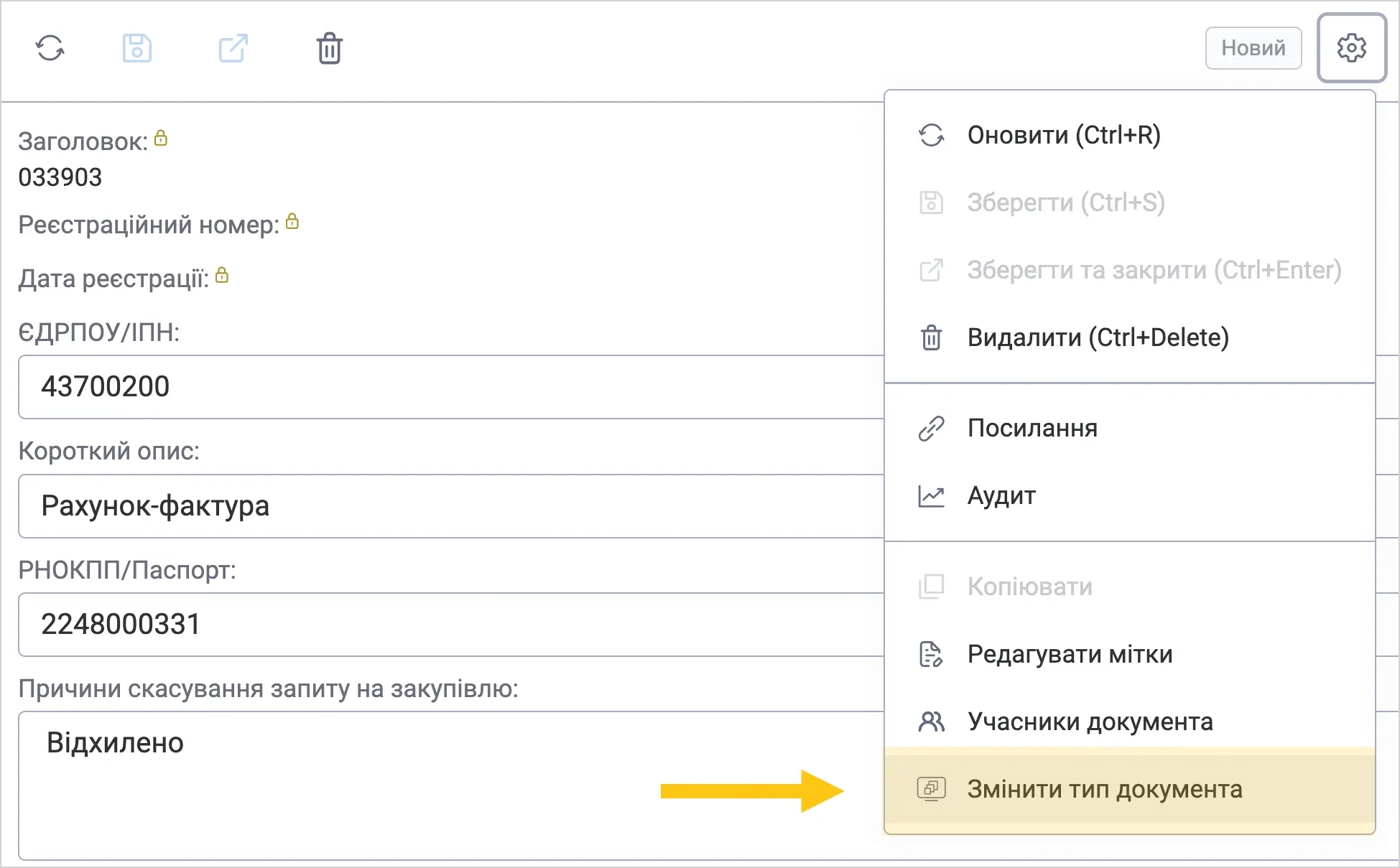Click the floppy icon beside Зберегти (Ctrl+S)
The image size is (1400, 868).
tap(932, 202)
